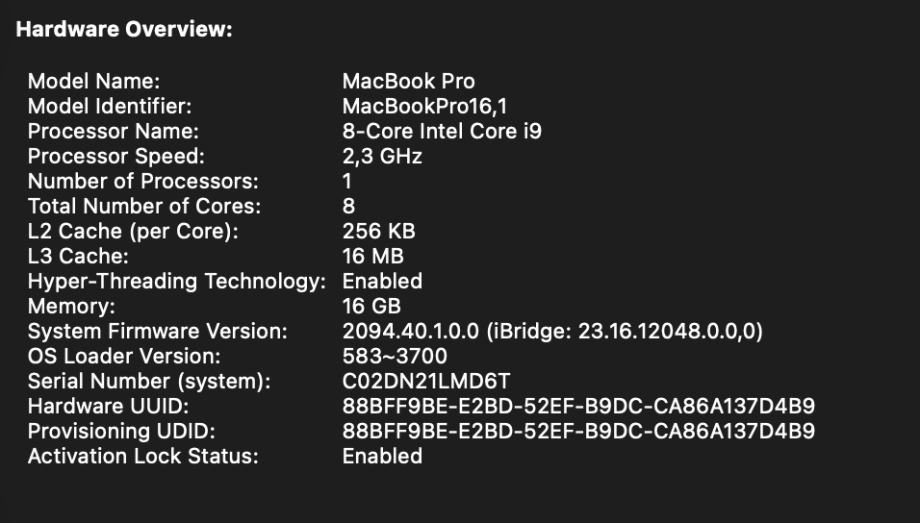Click the 16 MB L3 Cache value
The width and height of the screenshot is (920, 523).
coord(372,256)
